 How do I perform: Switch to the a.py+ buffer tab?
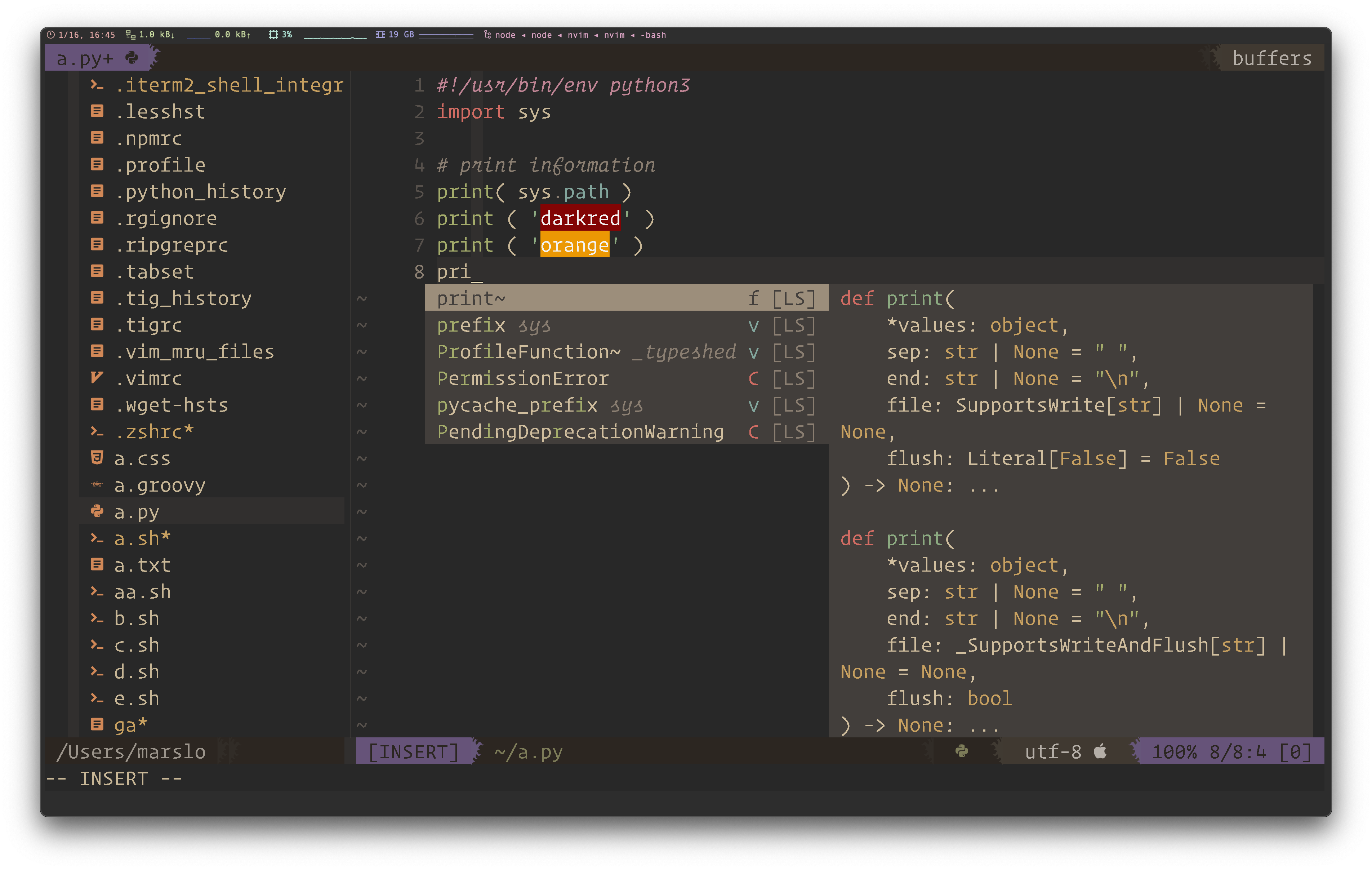(x=85, y=58)
